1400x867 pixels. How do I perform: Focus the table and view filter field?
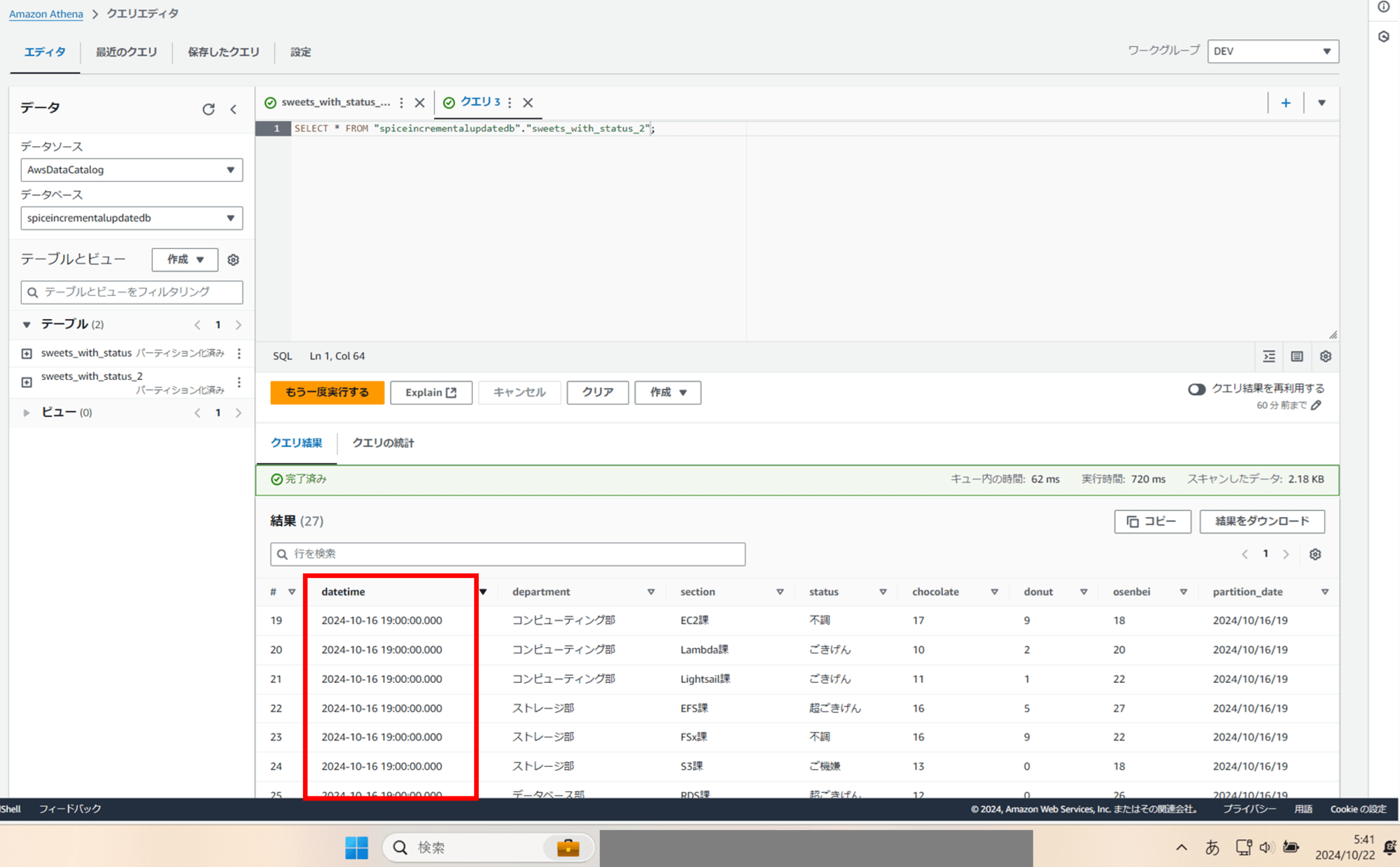(x=132, y=292)
